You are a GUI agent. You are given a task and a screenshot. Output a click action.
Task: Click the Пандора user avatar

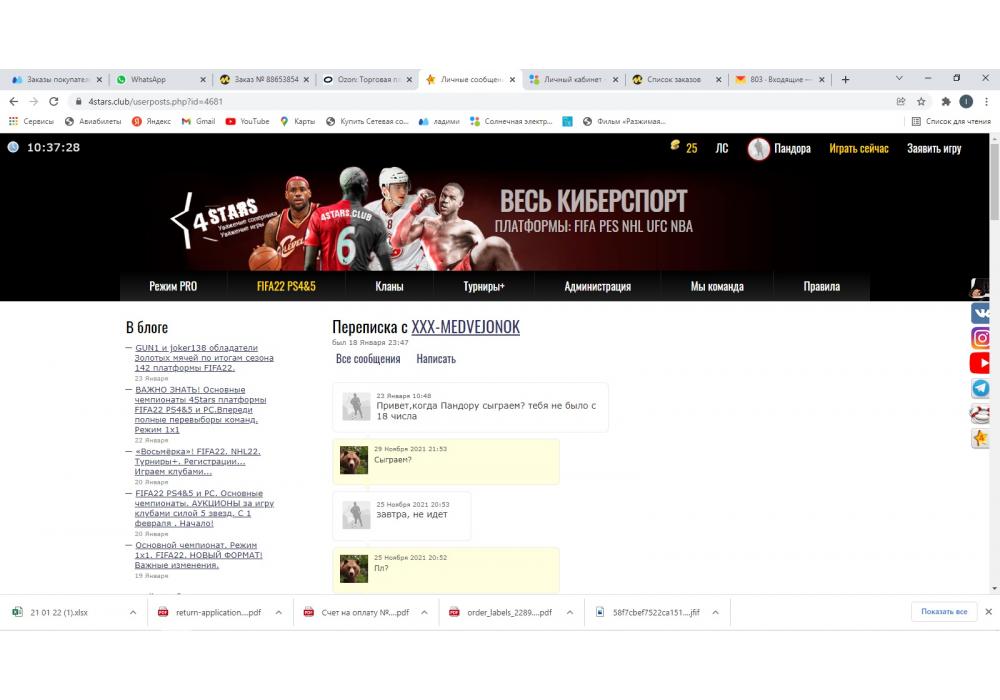coord(758,149)
